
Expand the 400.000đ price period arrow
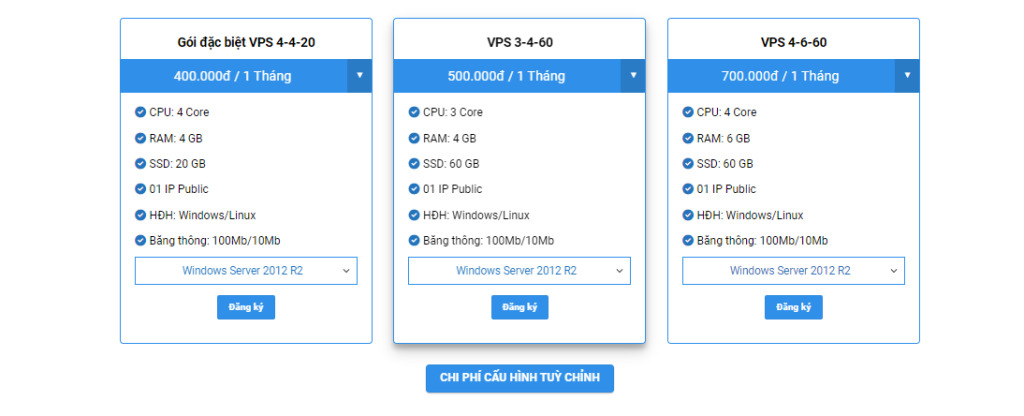click(x=359, y=76)
